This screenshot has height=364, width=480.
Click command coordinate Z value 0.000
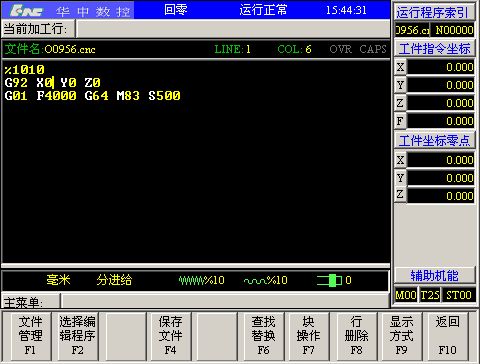(x=441, y=103)
